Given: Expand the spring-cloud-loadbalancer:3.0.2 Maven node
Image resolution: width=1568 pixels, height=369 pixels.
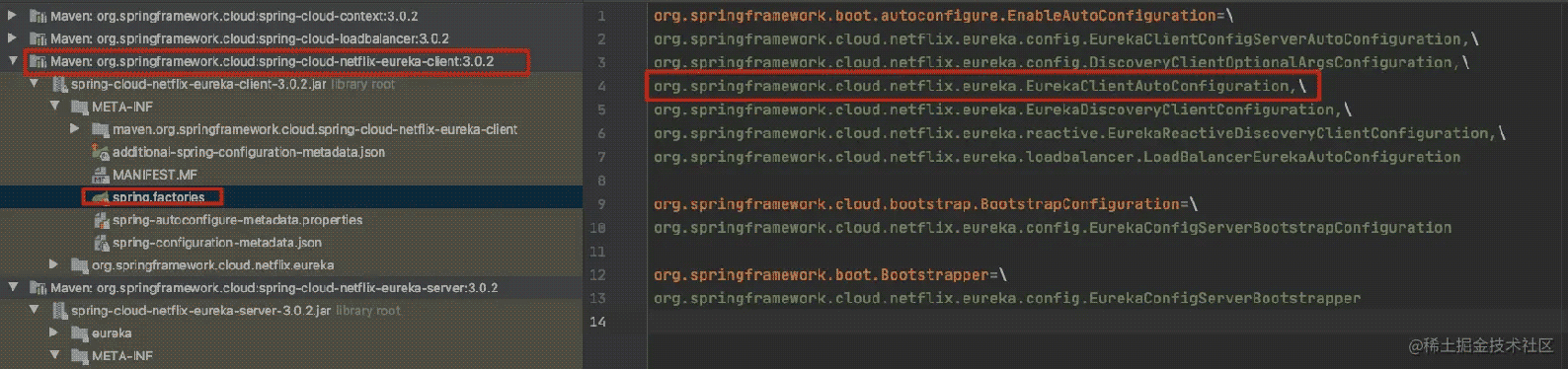Looking at the screenshot, I should click(x=13, y=38).
